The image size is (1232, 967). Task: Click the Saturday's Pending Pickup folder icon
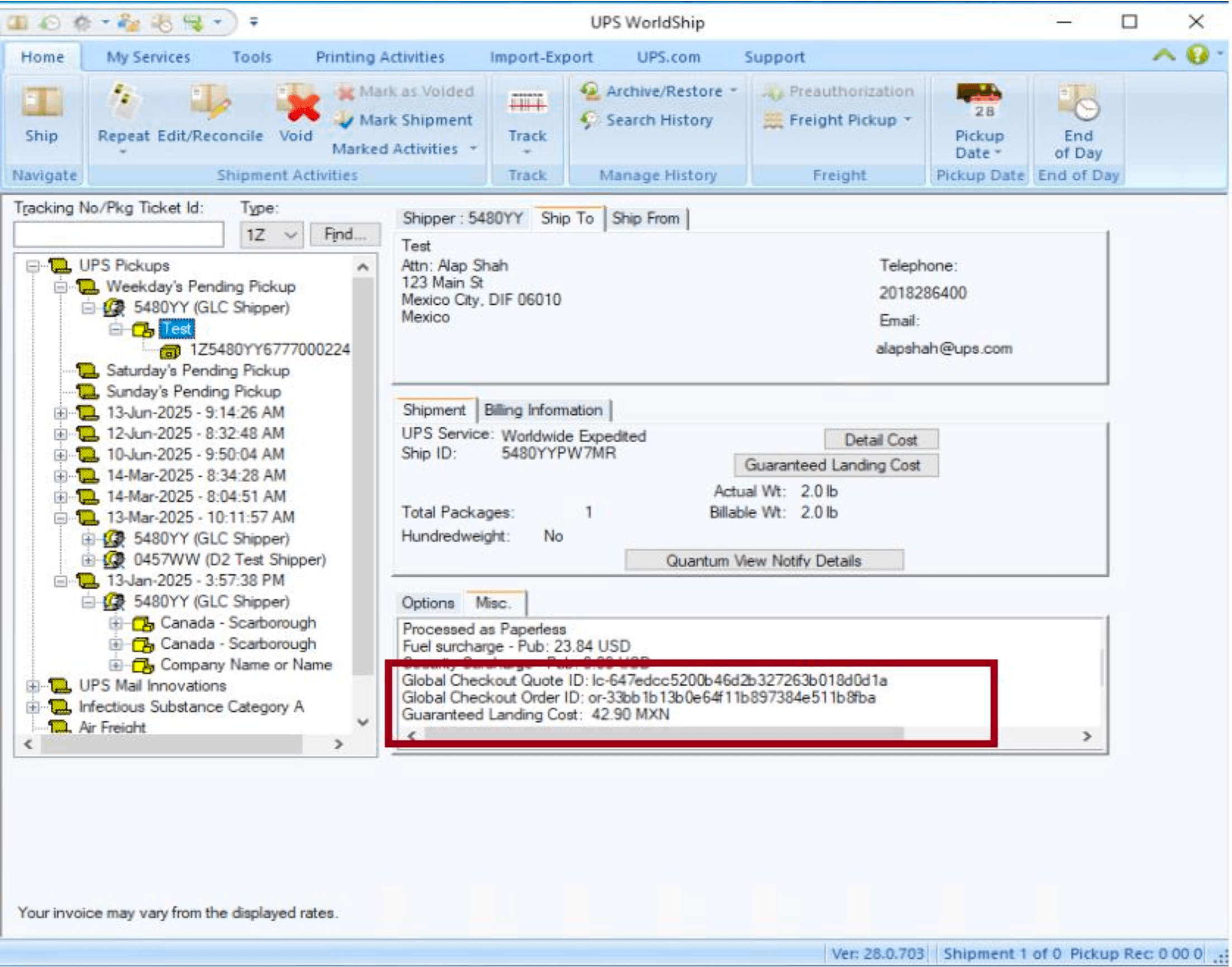pos(88,371)
